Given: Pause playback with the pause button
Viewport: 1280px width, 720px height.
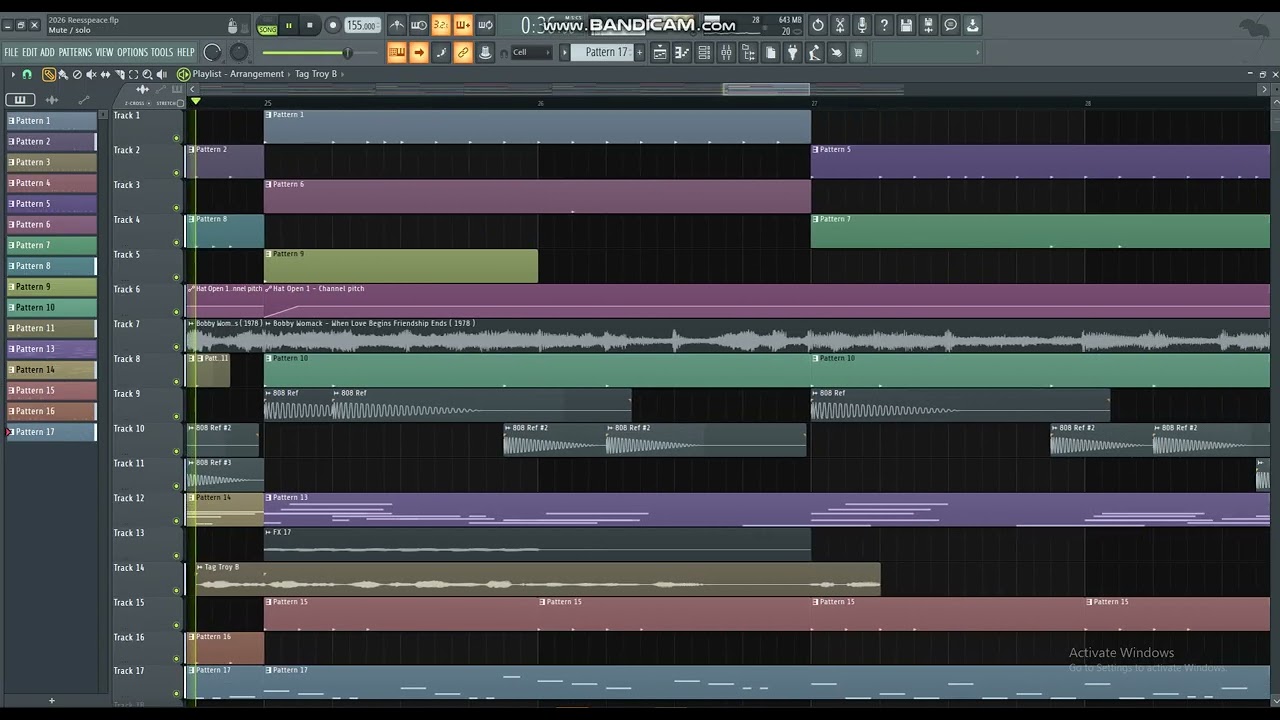Looking at the screenshot, I should [x=289, y=26].
